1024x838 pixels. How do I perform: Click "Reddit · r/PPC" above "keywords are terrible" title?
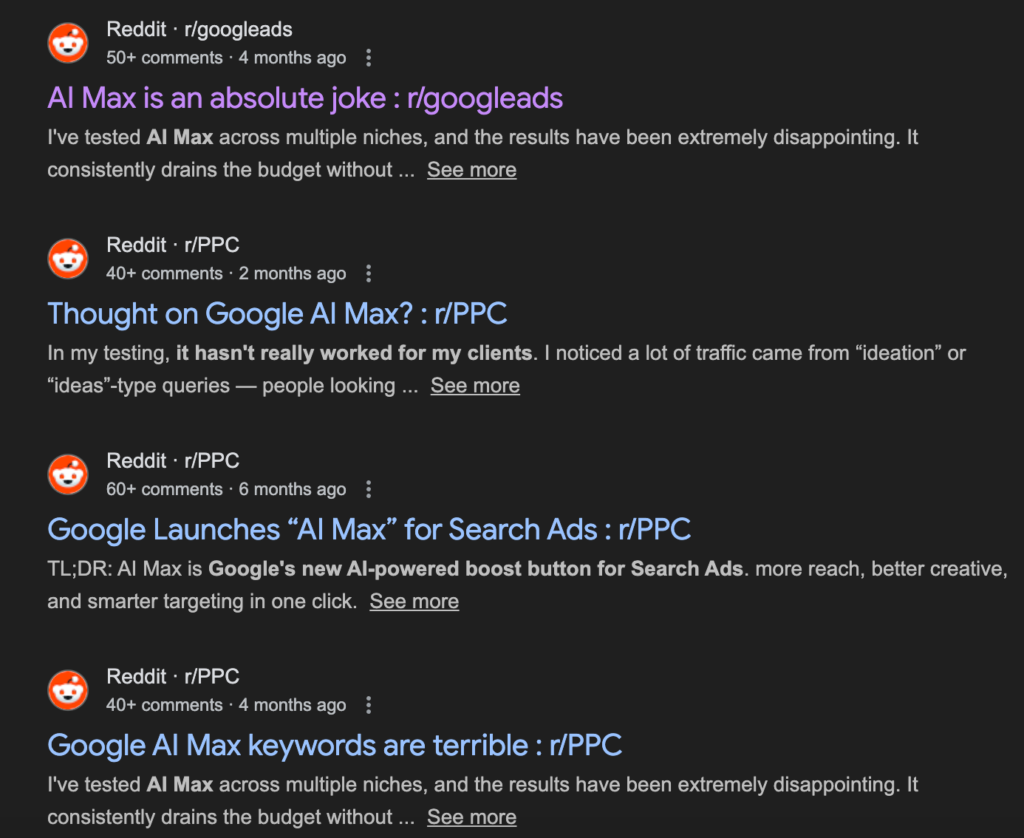click(173, 677)
